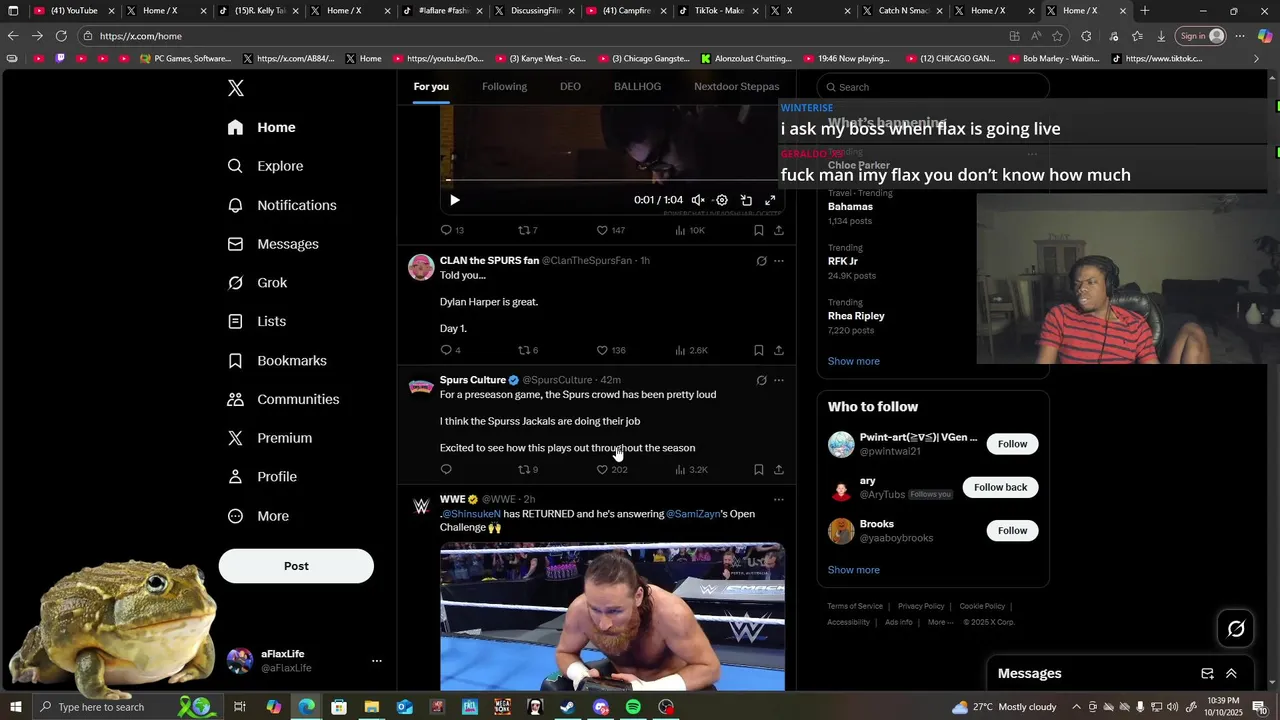This screenshot has height=720, width=1280.
Task: Follow the Brooks account
Action: pyautogui.click(x=1012, y=531)
